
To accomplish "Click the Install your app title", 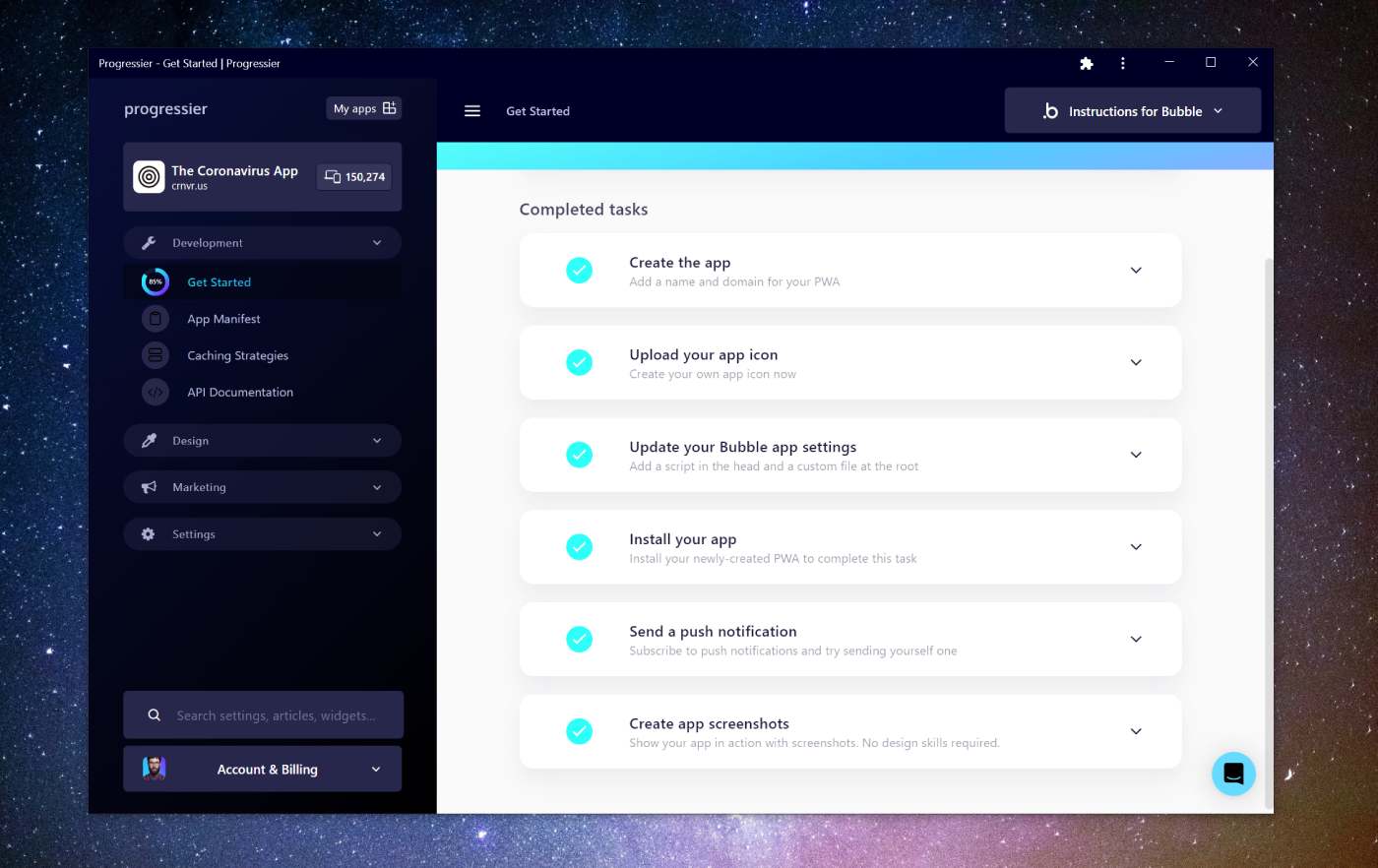I will point(683,539).
